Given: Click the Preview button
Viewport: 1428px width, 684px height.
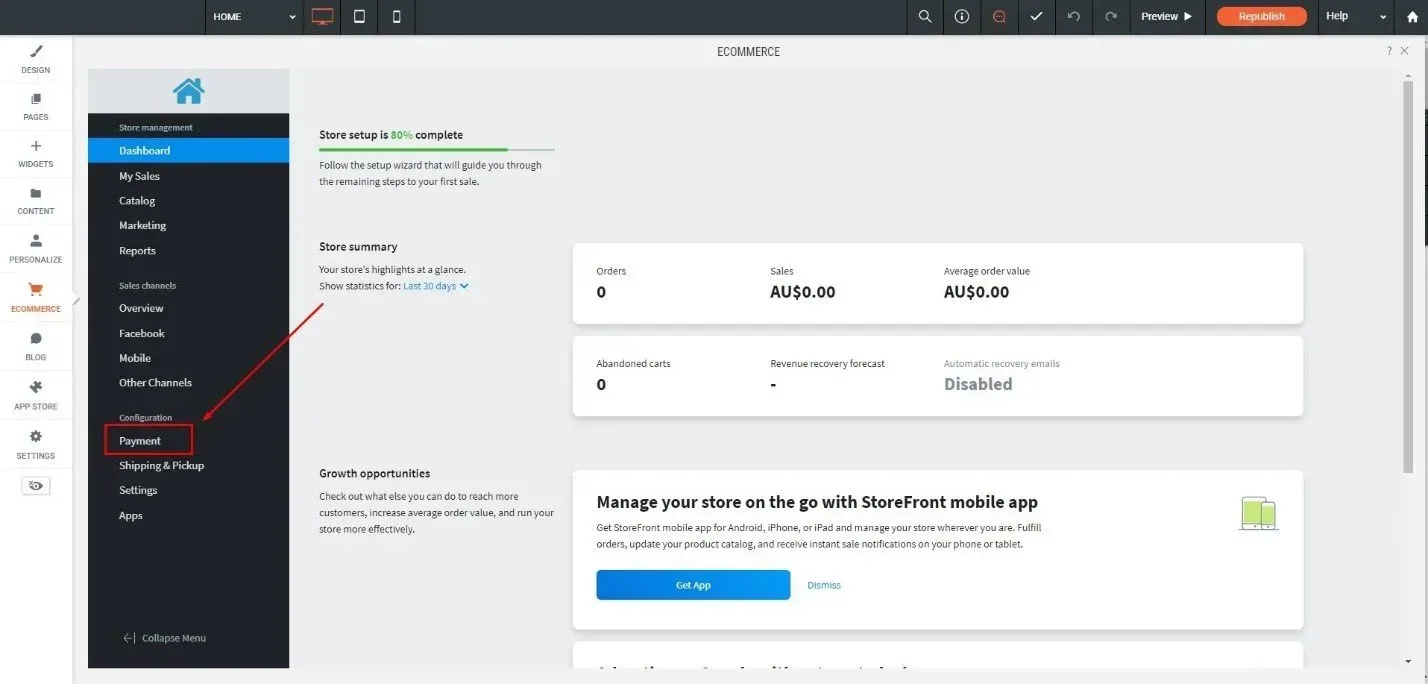Looking at the screenshot, I should (x=1167, y=17).
